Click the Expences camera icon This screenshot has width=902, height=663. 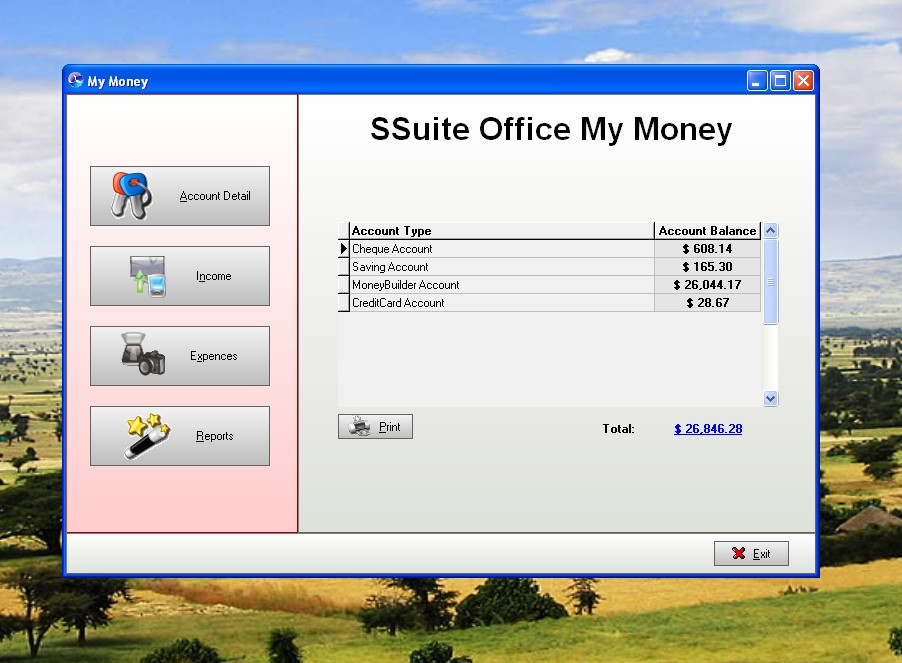click(x=143, y=354)
